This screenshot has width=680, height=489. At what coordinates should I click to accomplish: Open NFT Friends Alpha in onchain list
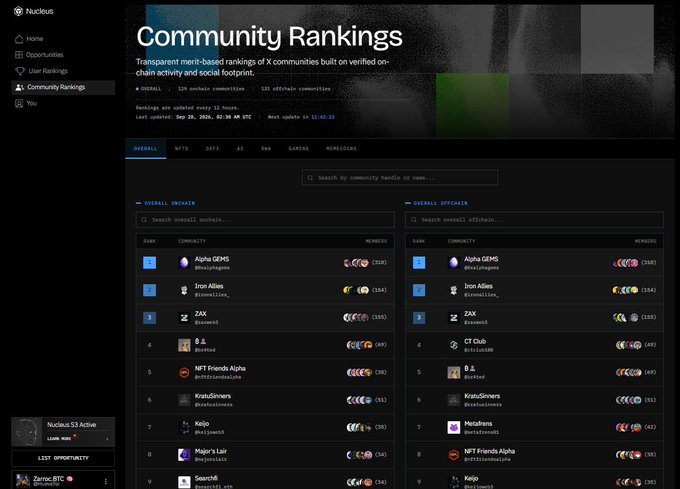coord(265,372)
